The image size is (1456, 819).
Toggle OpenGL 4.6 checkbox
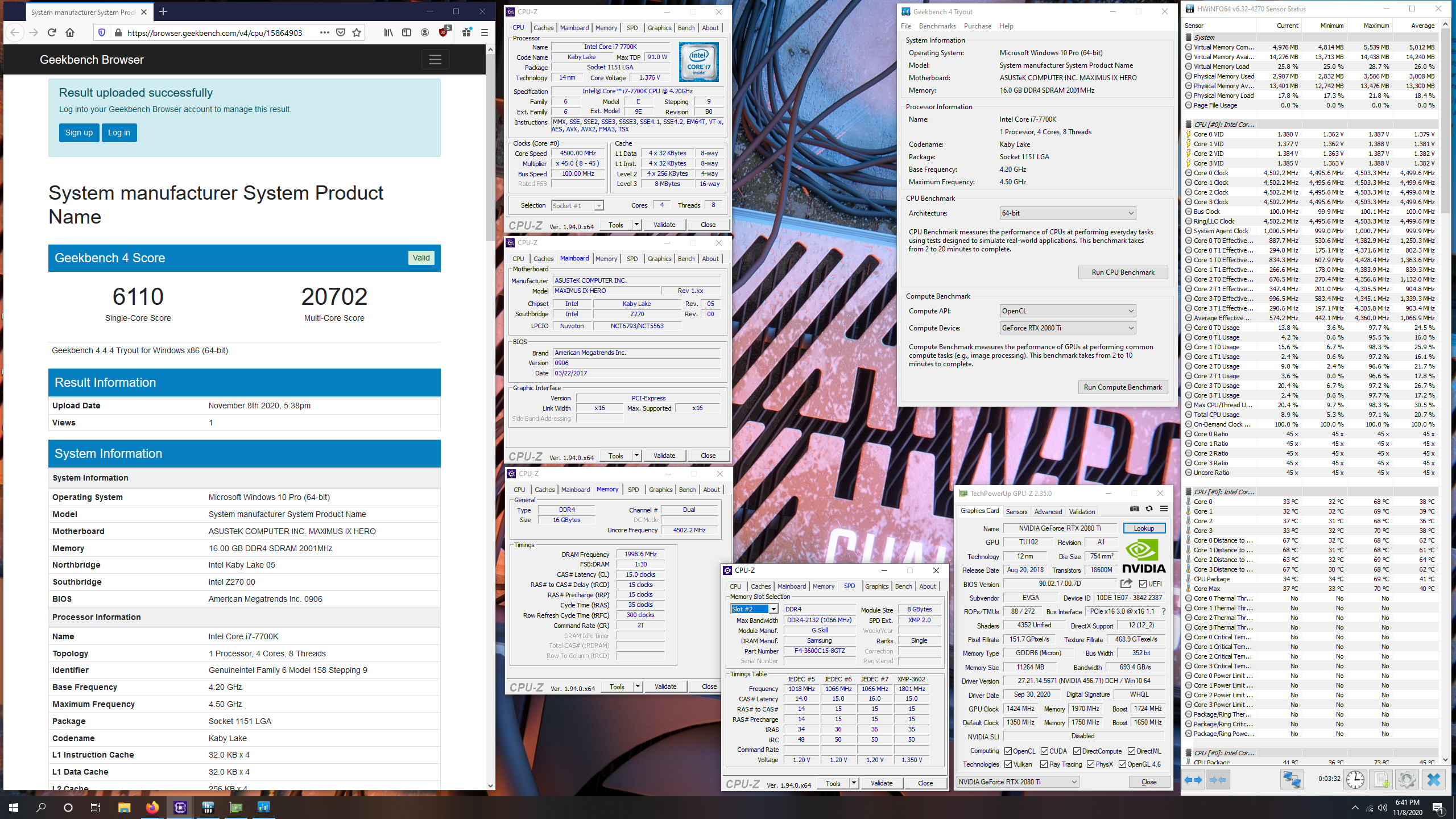coord(1123,764)
